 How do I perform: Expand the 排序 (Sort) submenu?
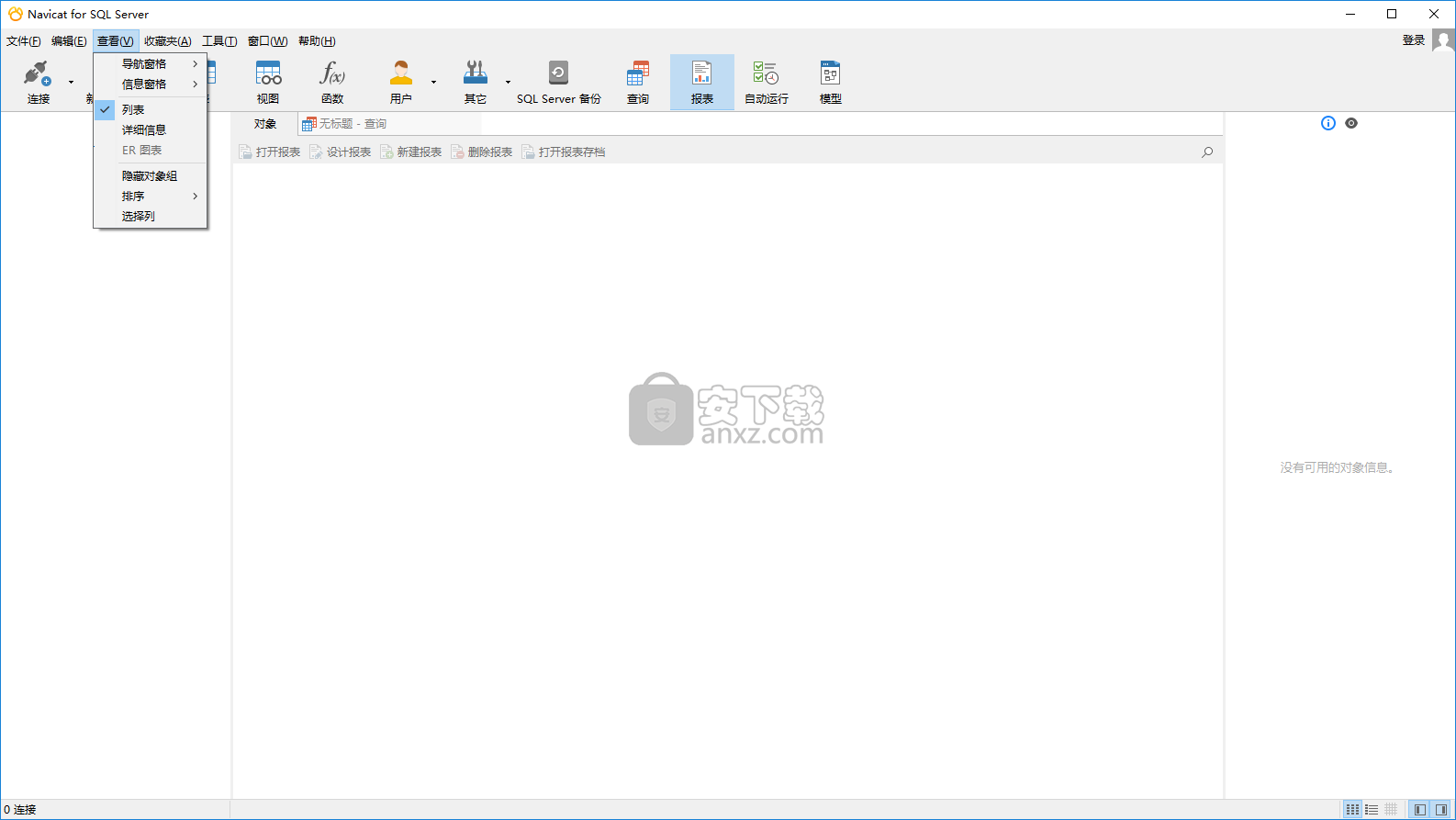click(x=151, y=196)
